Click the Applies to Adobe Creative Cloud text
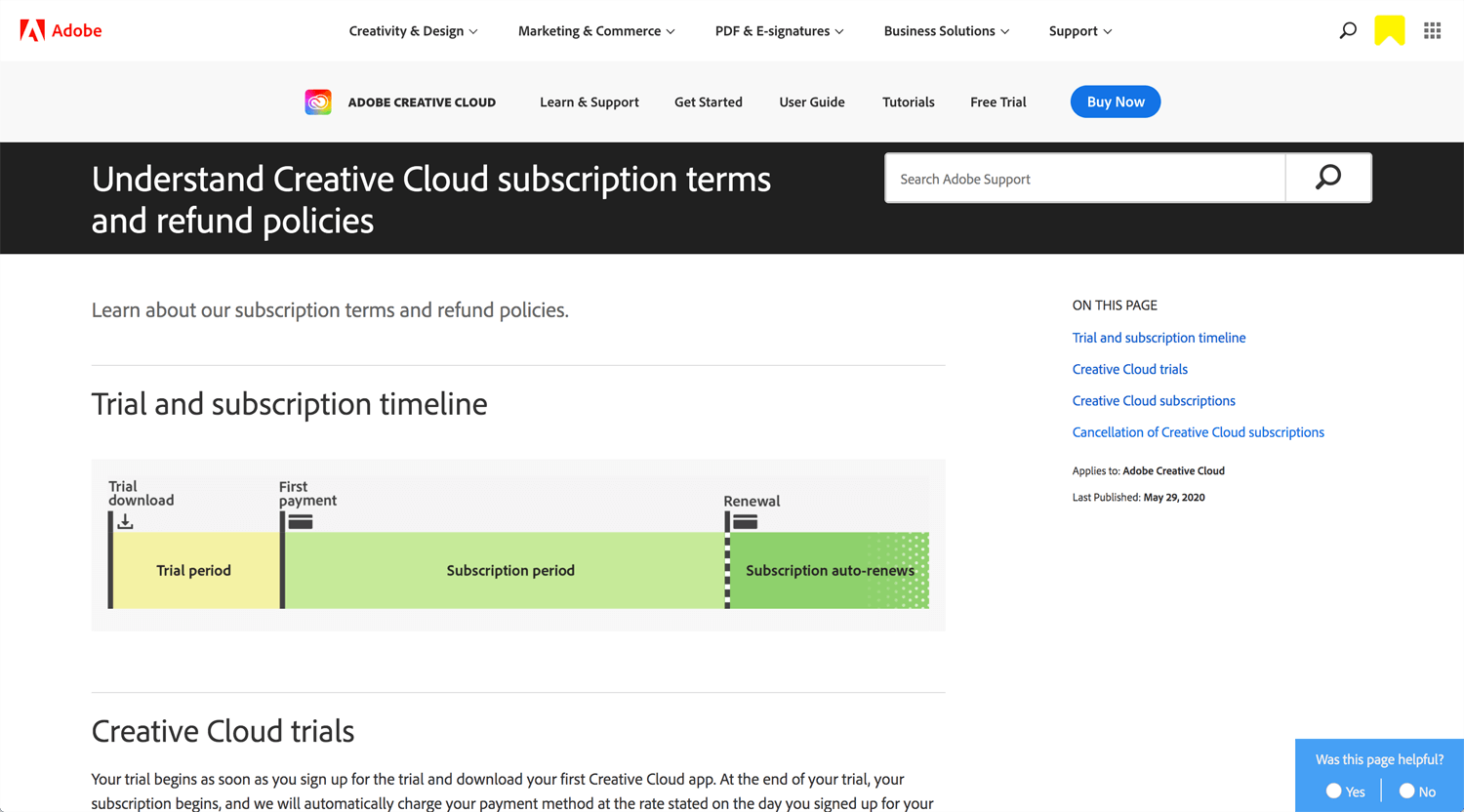Viewport: 1464px width, 812px height. (x=1149, y=470)
